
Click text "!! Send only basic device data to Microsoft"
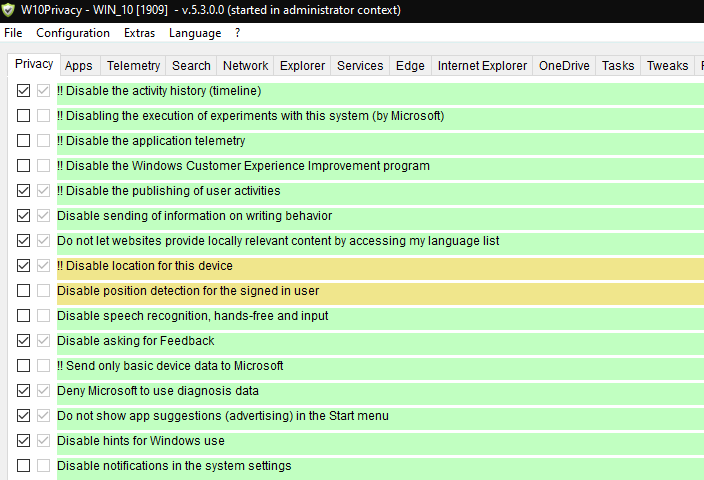(170, 366)
